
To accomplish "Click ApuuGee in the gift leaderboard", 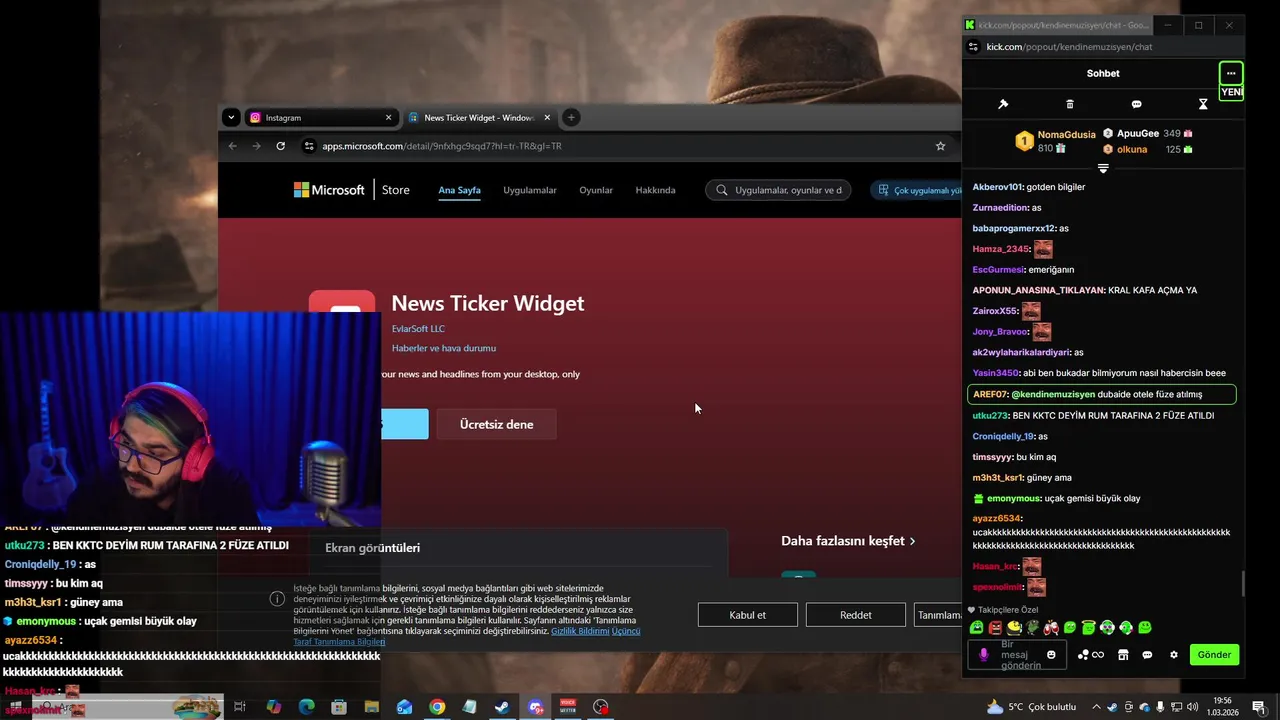I will [x=1138, y=133].
